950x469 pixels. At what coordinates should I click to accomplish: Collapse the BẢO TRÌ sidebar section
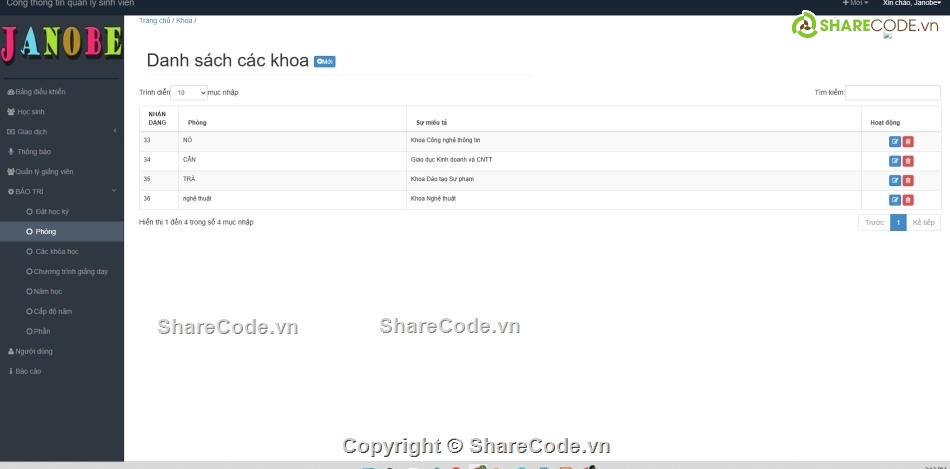(x=61, y=191)
